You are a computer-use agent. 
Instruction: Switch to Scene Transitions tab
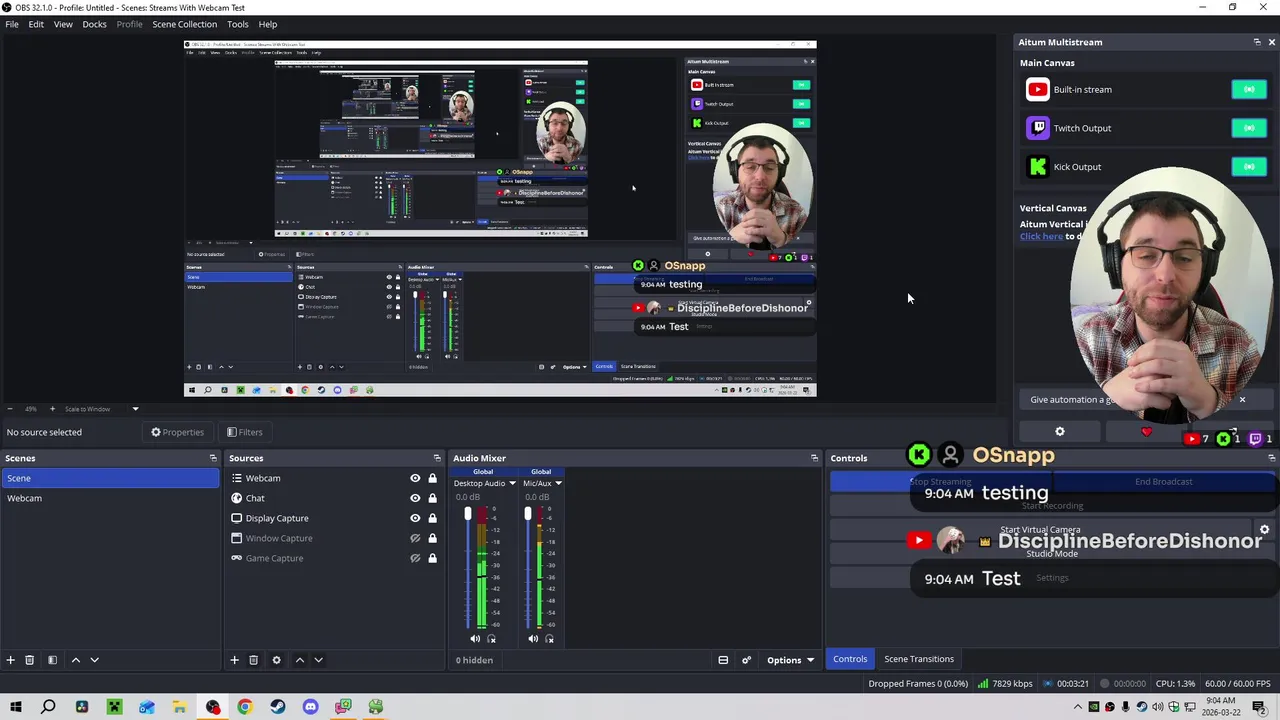(x=919, y=659)
